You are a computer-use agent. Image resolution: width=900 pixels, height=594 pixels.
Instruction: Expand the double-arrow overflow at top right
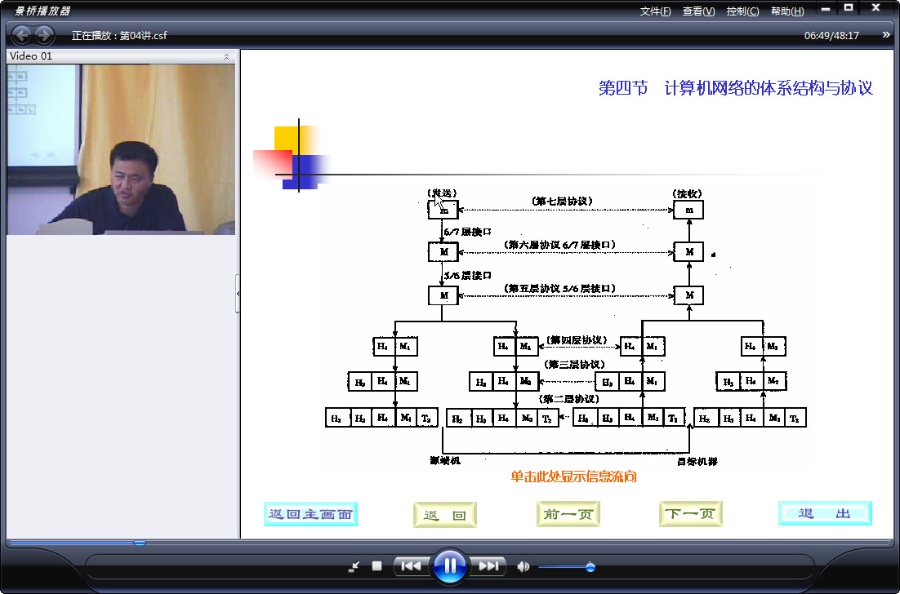click(x=886, y=35)
